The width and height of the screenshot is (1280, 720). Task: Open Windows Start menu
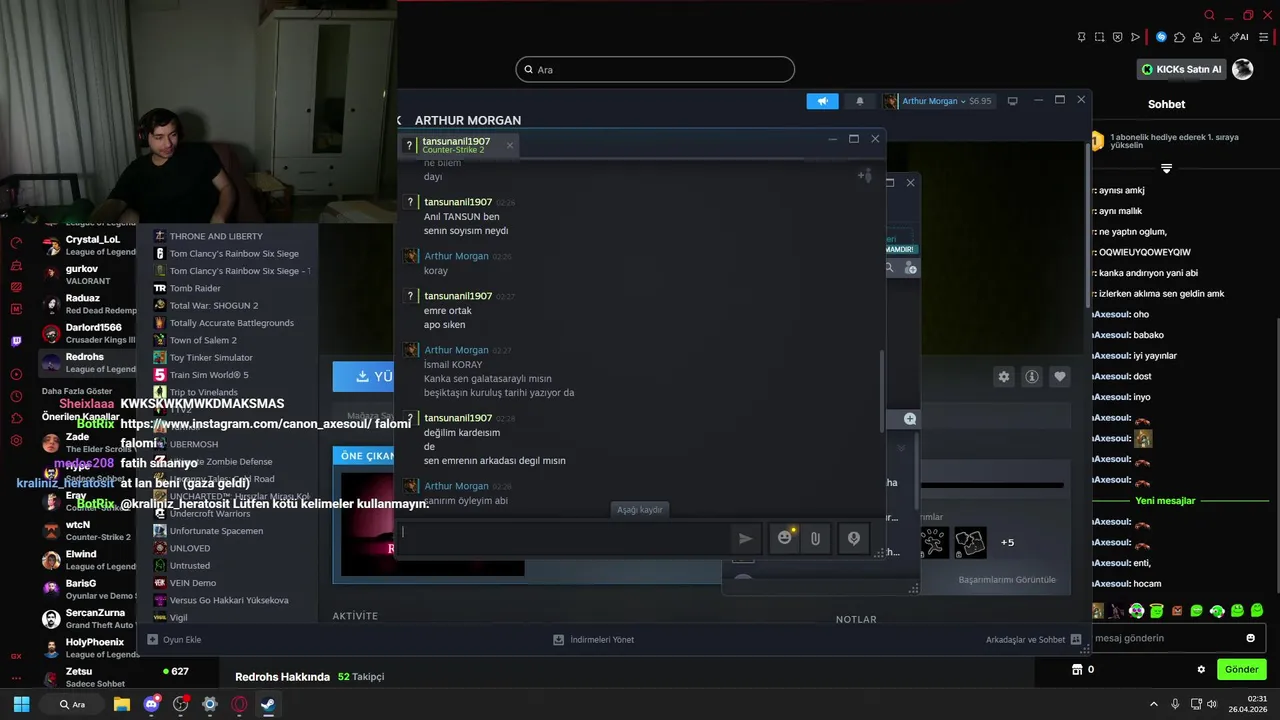21,704
